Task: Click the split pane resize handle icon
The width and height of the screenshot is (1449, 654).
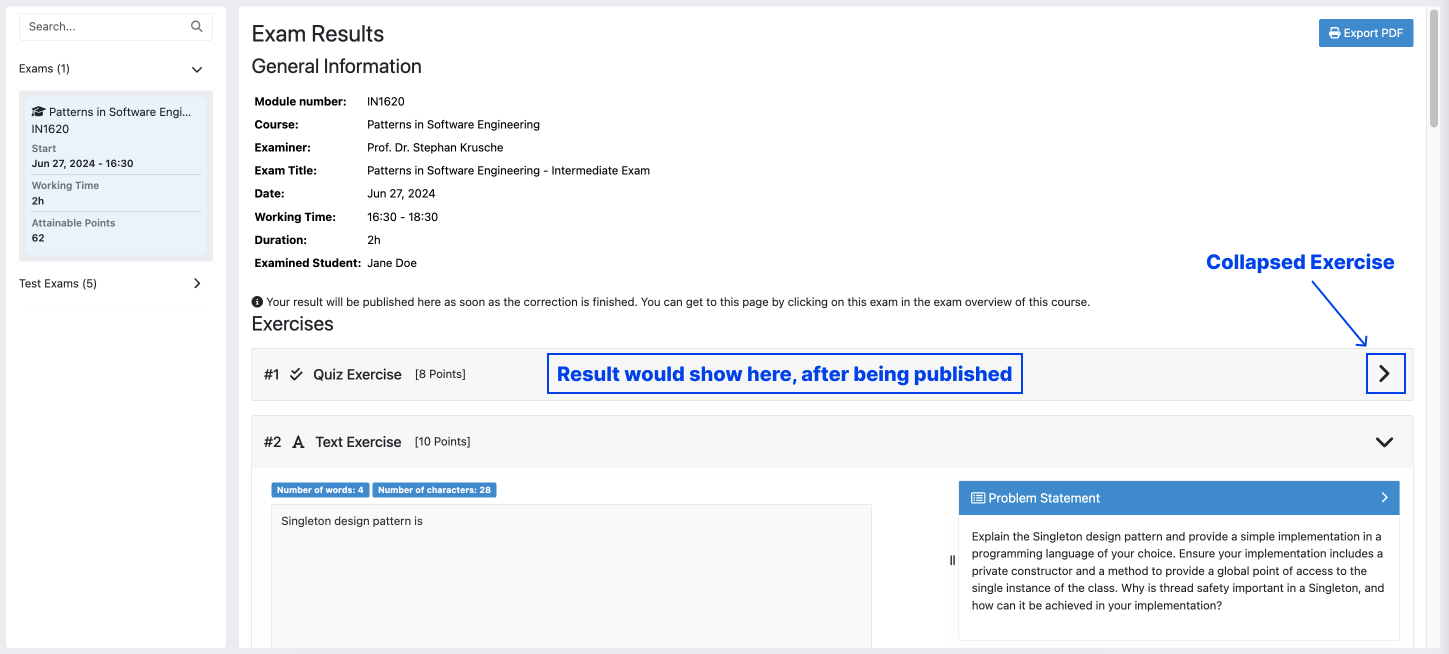Action: tap(952, 561)
